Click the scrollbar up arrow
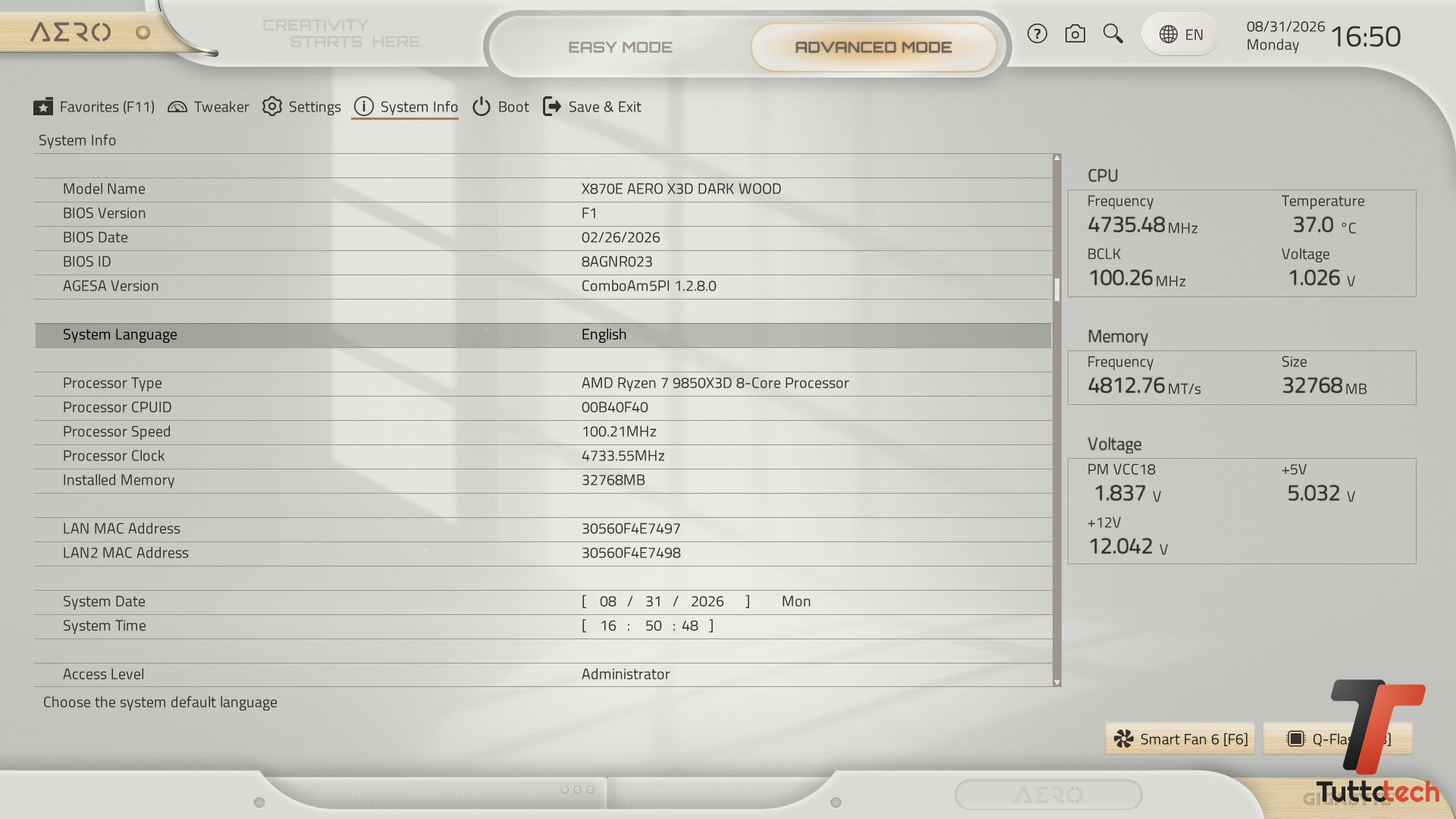1456x819 pixels. click(1056, 158)
